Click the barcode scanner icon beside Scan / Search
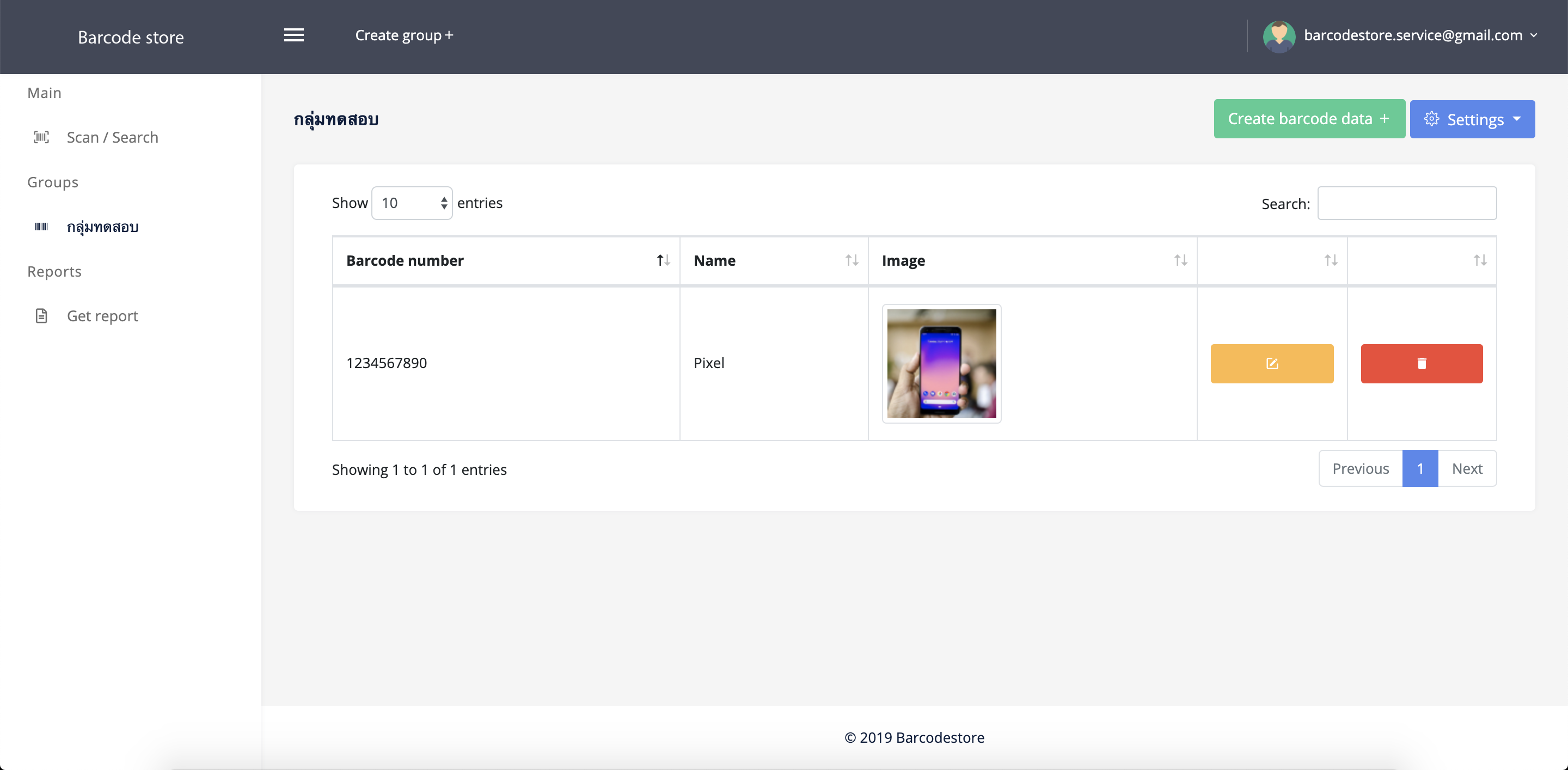 coord(41,137)
